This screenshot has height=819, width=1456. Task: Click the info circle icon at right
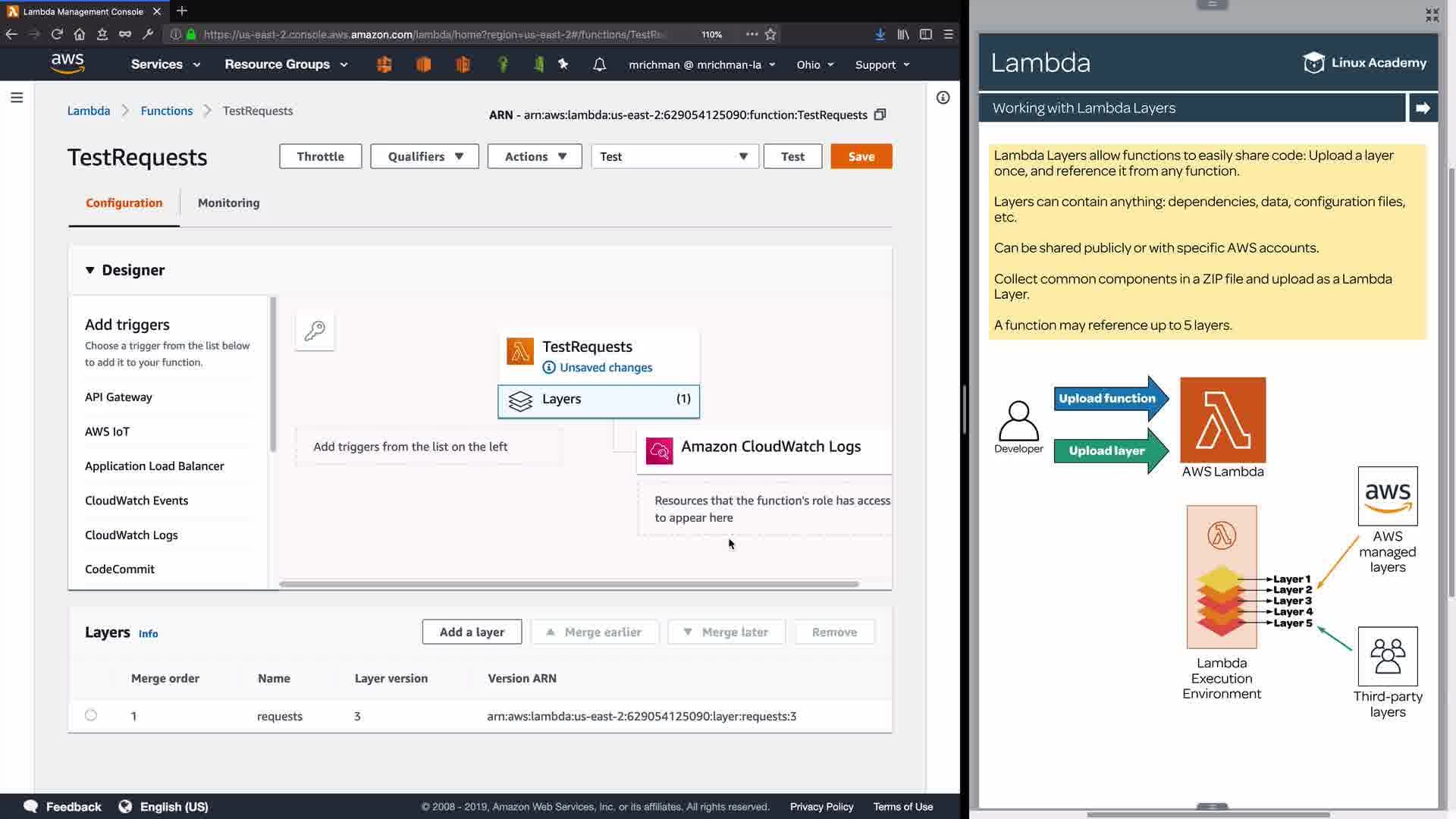[x=943, y=97]
